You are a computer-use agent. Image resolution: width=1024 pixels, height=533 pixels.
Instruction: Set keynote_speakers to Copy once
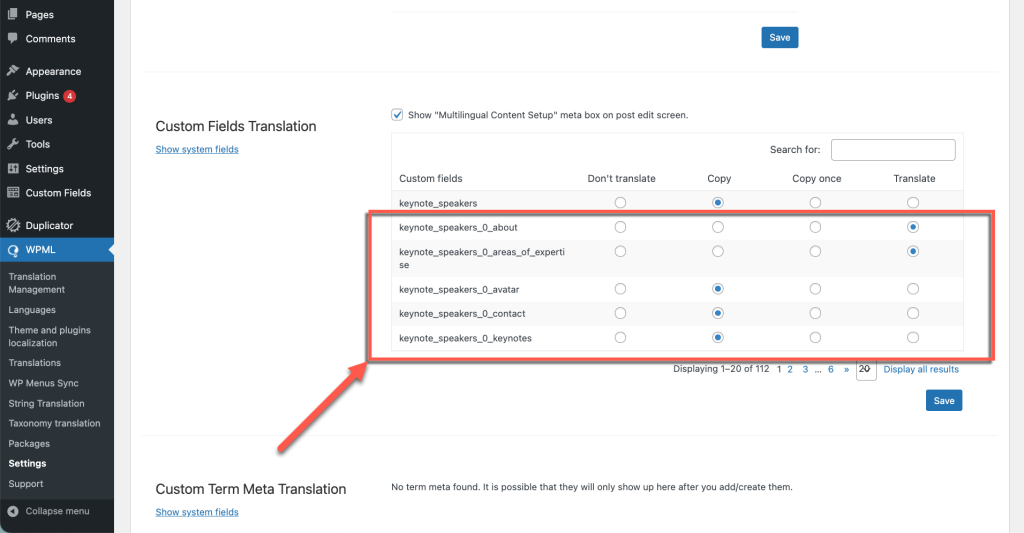point(815,202)
